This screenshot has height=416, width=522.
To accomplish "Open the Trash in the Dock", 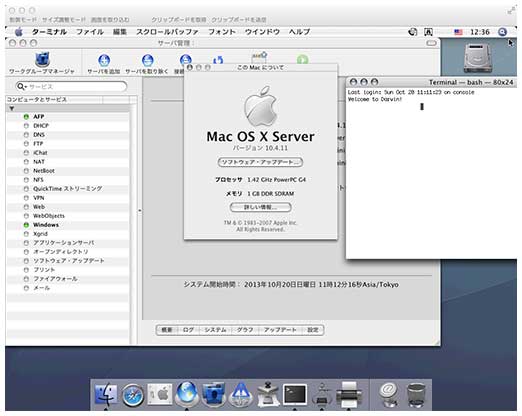I will click(x=416, y=395).
